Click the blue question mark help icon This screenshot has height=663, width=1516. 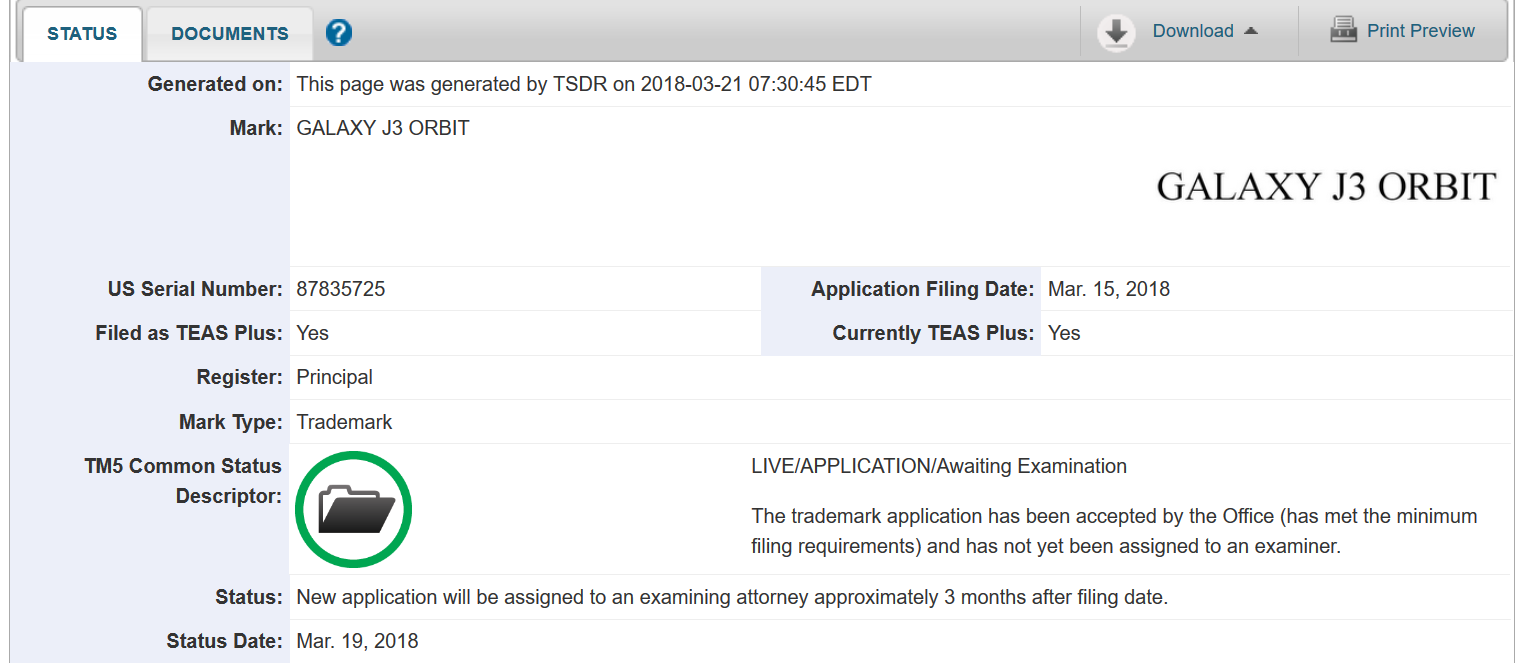(339, 33)
